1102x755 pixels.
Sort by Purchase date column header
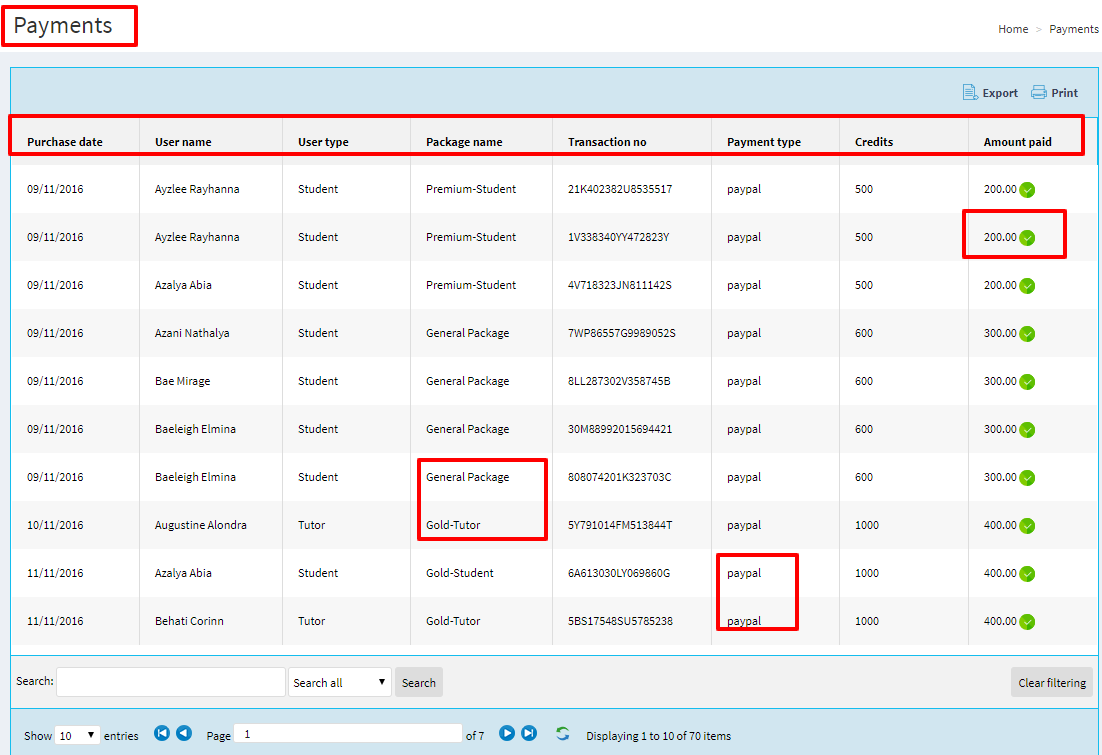point(65,142)
